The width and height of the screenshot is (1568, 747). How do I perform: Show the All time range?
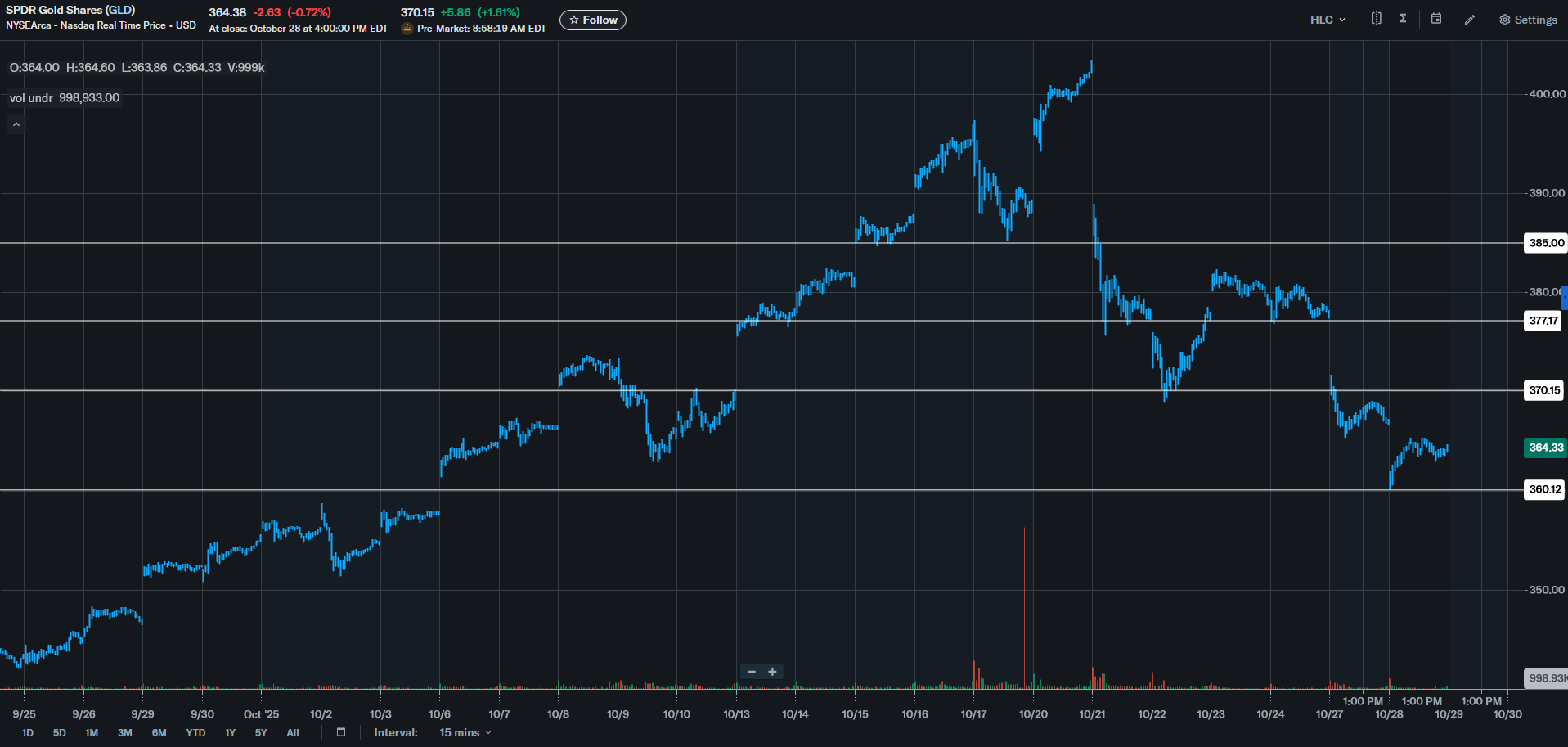292,732
